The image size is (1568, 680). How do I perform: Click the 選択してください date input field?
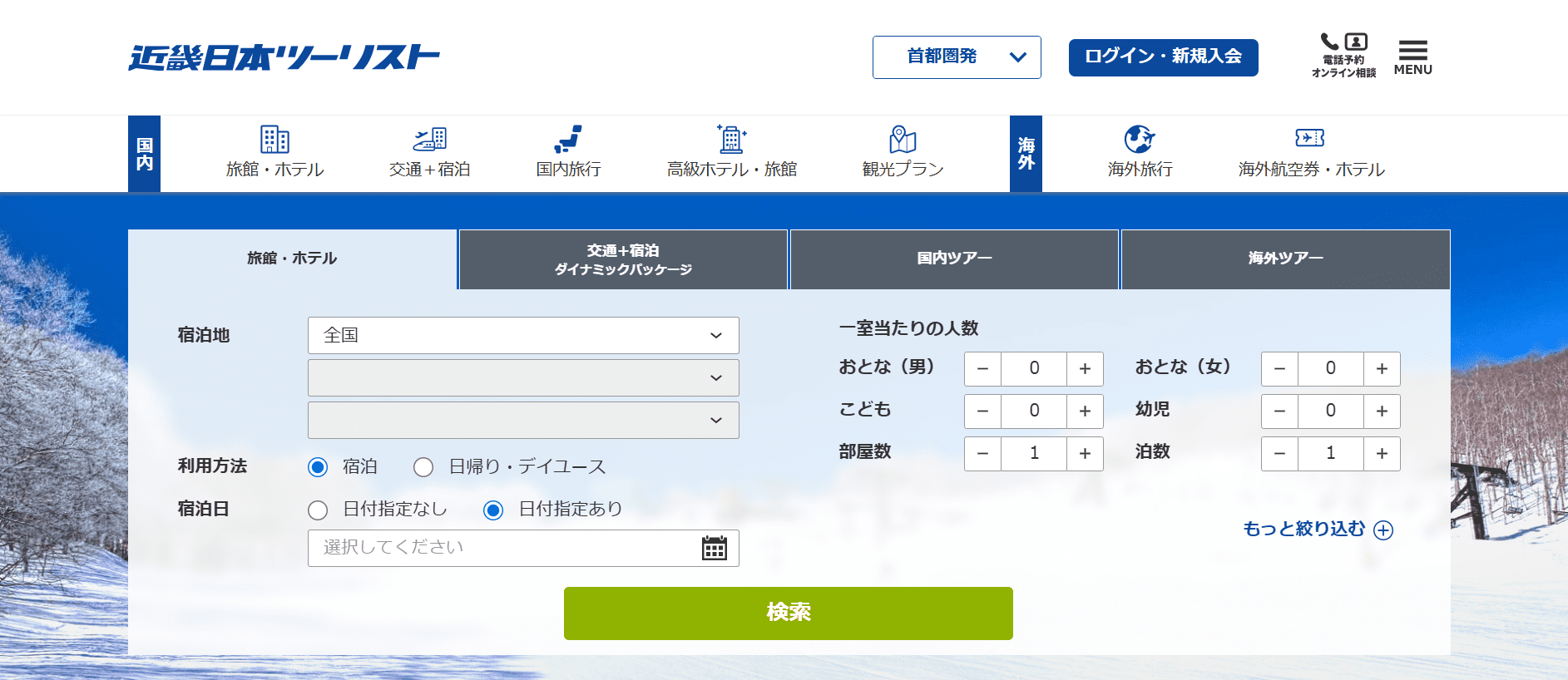pos(523,548)
